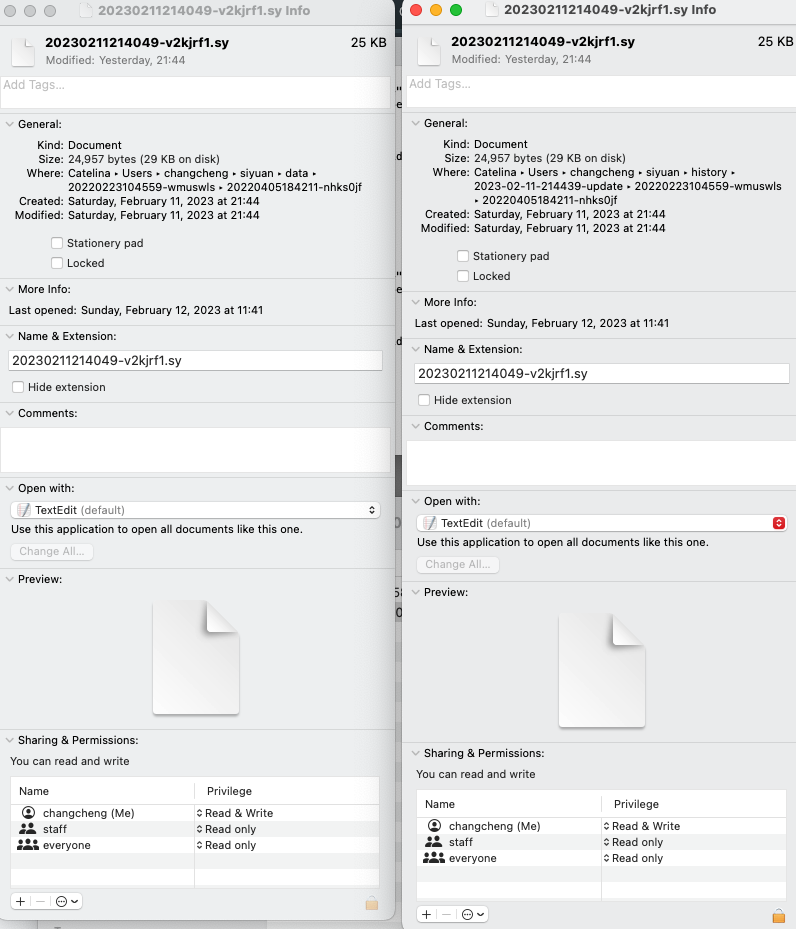Click changcheng user icon in left window
This screenshot has height=929, width=796.
[x=28, y=812]
